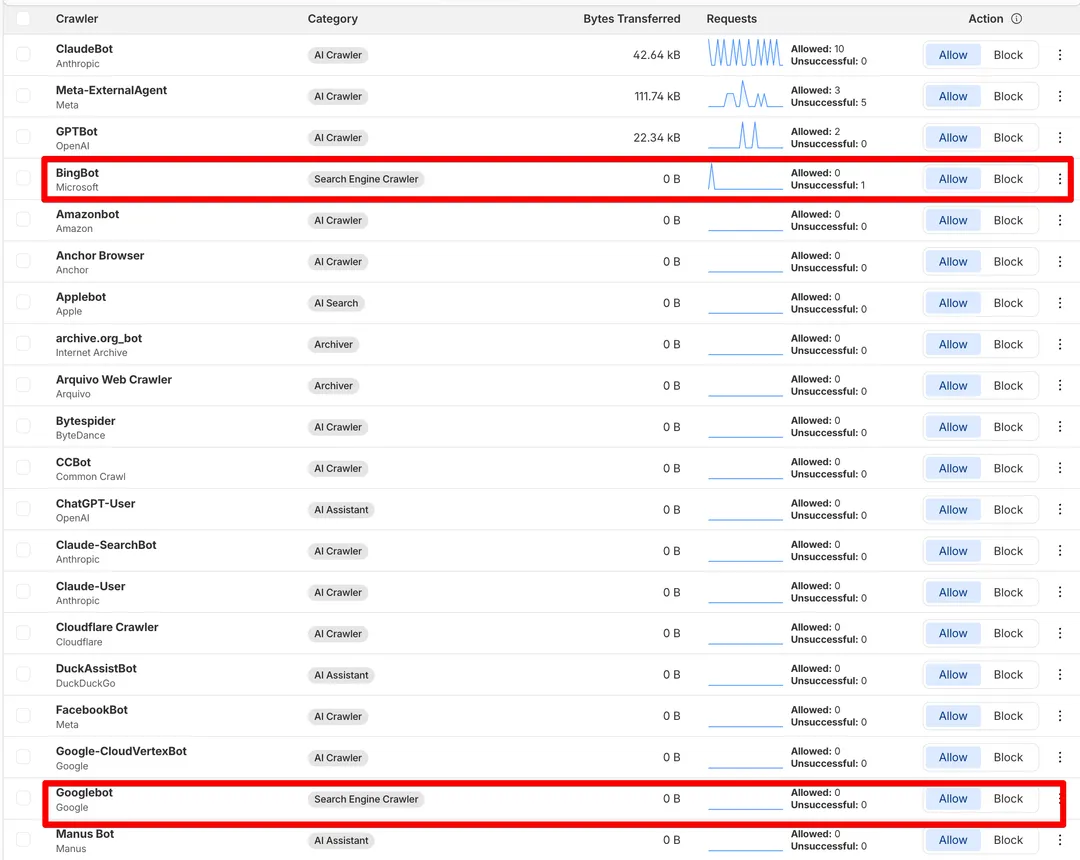Viewport: 1080px width, 860px height.
Task: Click the Meta-ExternalAgent requests sparkline chart
Action: coord(745,94)
